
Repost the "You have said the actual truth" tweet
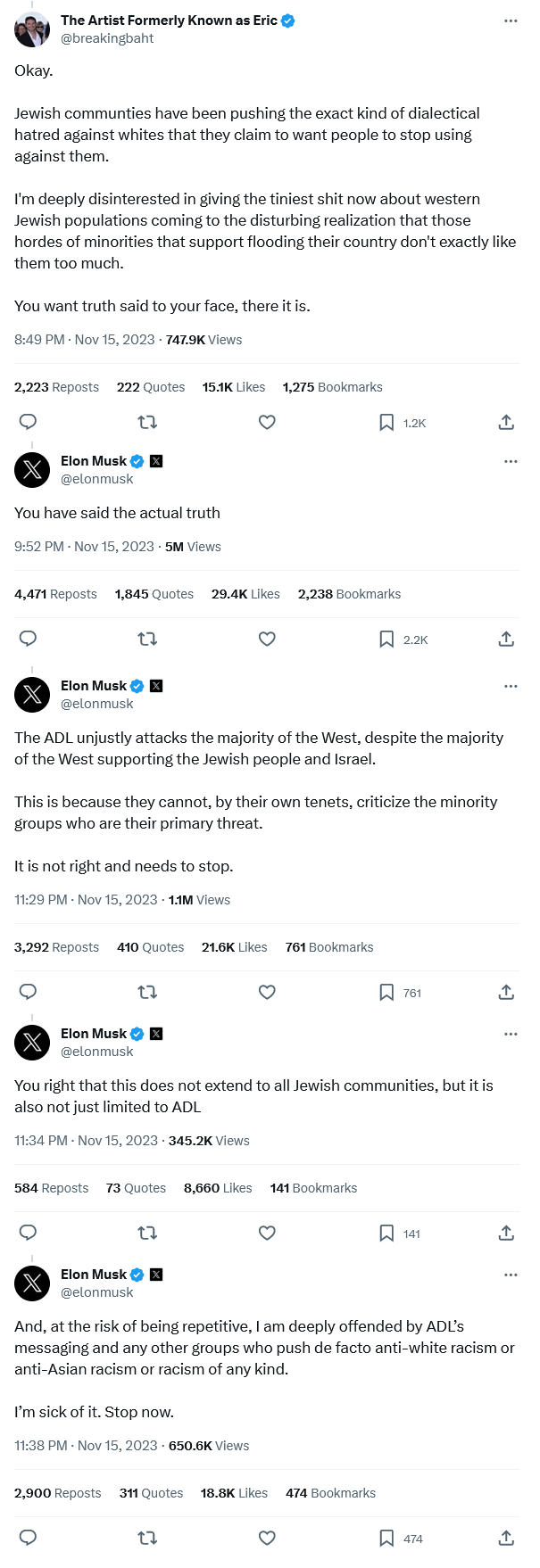click(147, 639)
